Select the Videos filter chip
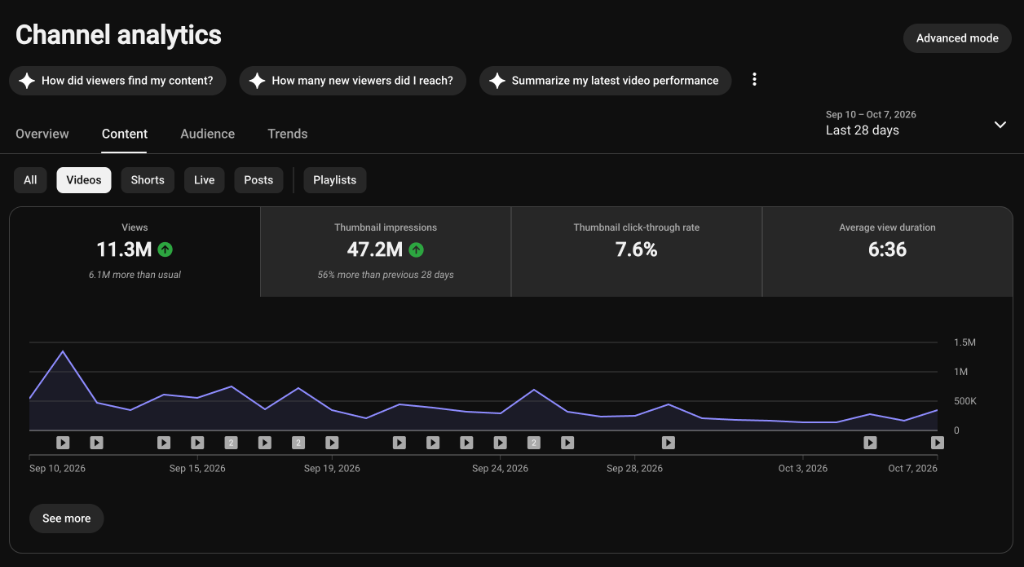Image resolution: width=1024 pixels, height=567 pixels. pos(84,180)
